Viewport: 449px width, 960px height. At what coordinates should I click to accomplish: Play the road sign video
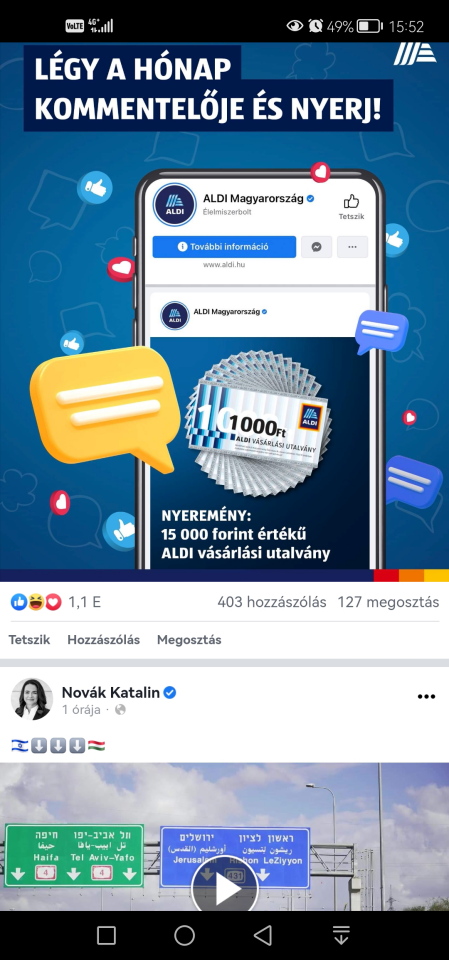point(225,891)
